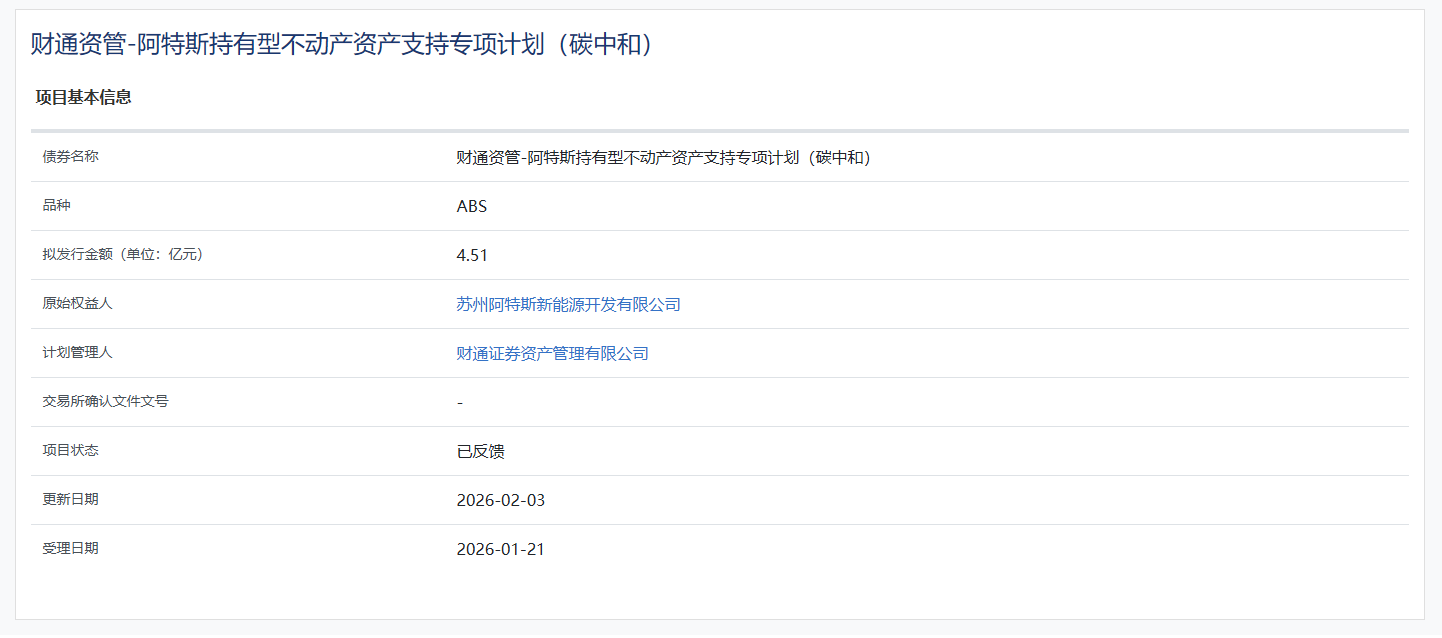Click the 计划管理人 label
The height and width of the screenshot is (638, 1442).
point(77,352)
